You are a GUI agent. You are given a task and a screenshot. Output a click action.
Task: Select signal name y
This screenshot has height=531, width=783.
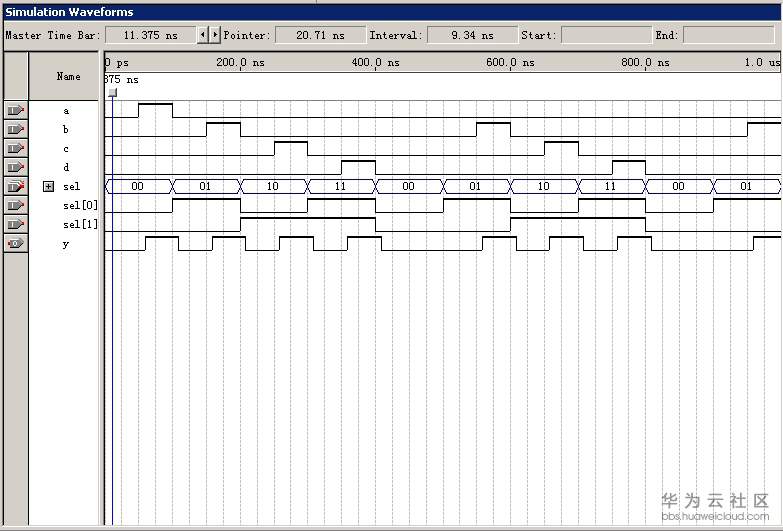click(66, 244)
